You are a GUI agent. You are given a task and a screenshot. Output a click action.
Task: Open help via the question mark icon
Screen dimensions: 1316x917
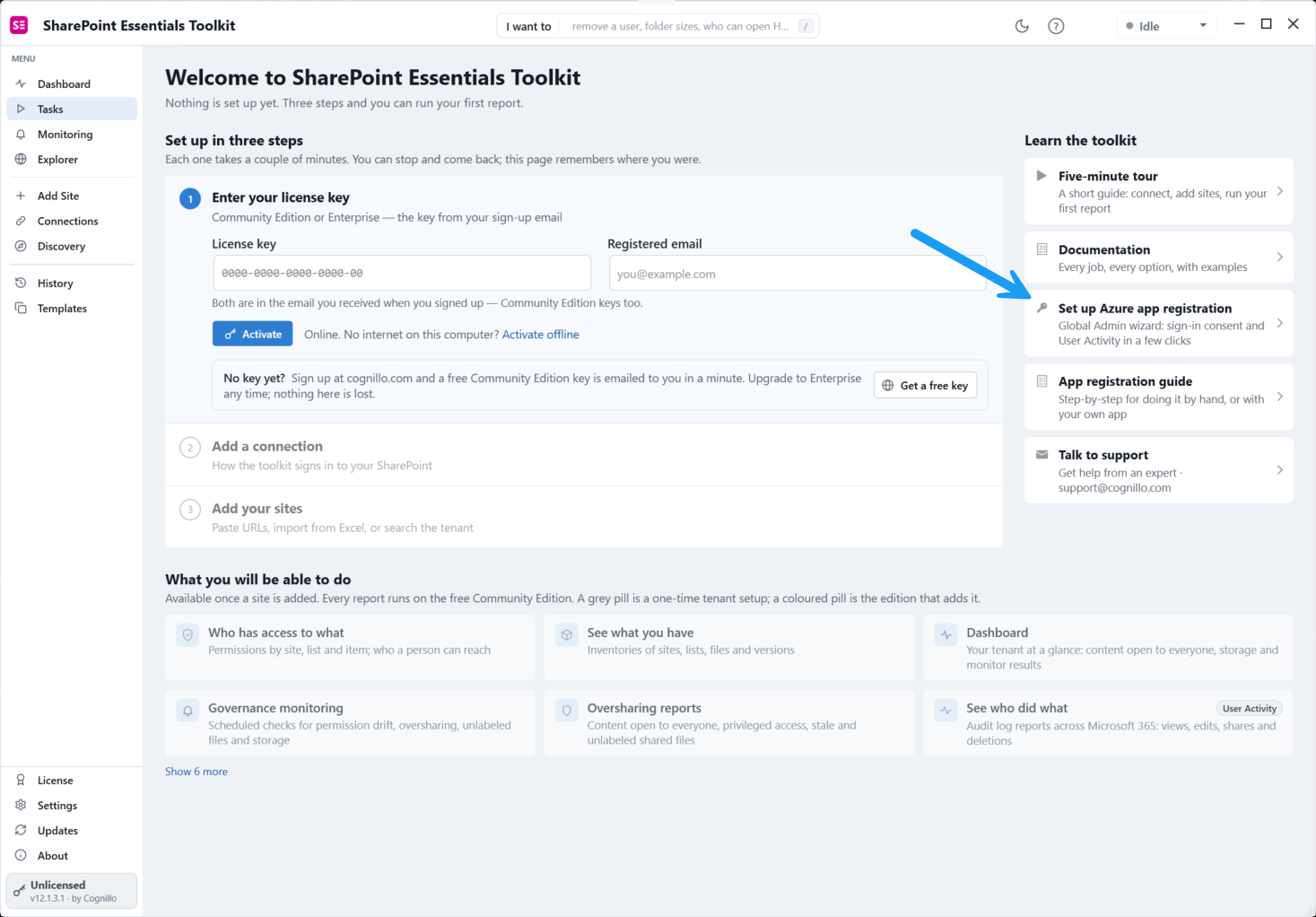pos(1056,26)
